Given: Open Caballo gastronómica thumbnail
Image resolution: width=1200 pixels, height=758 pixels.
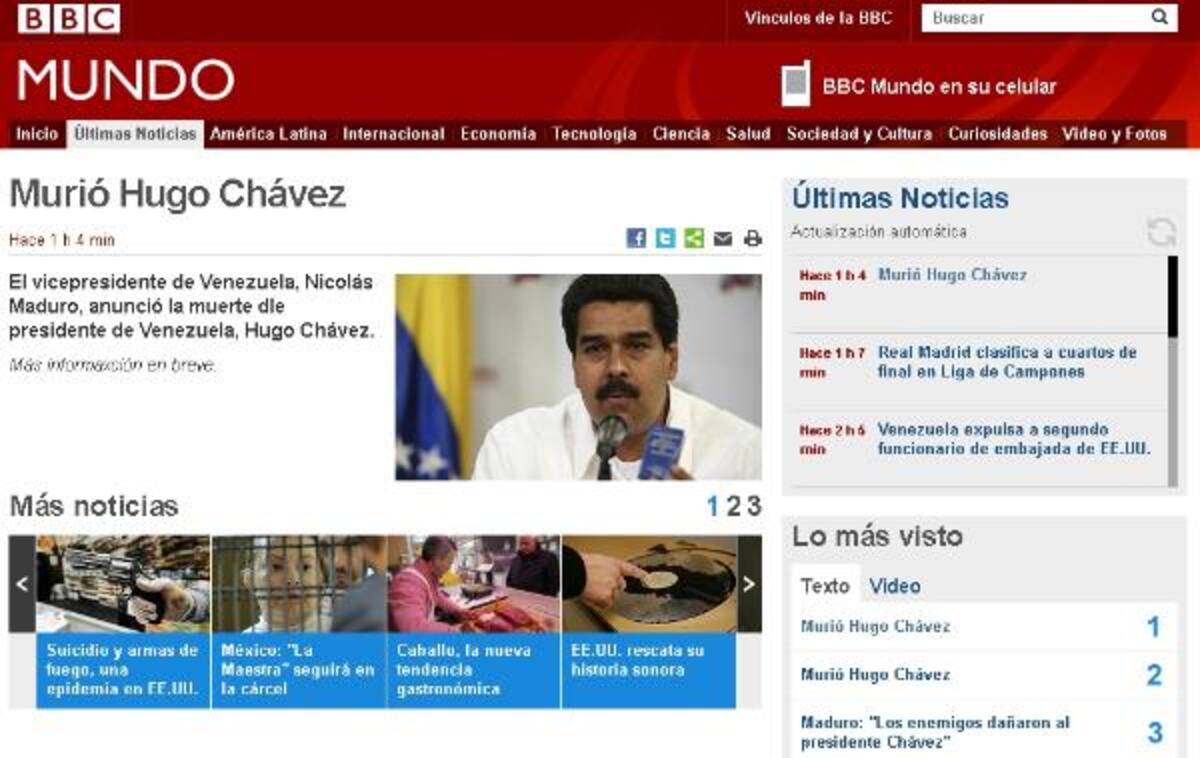Looking at the screenshot, I should [474, 584].
